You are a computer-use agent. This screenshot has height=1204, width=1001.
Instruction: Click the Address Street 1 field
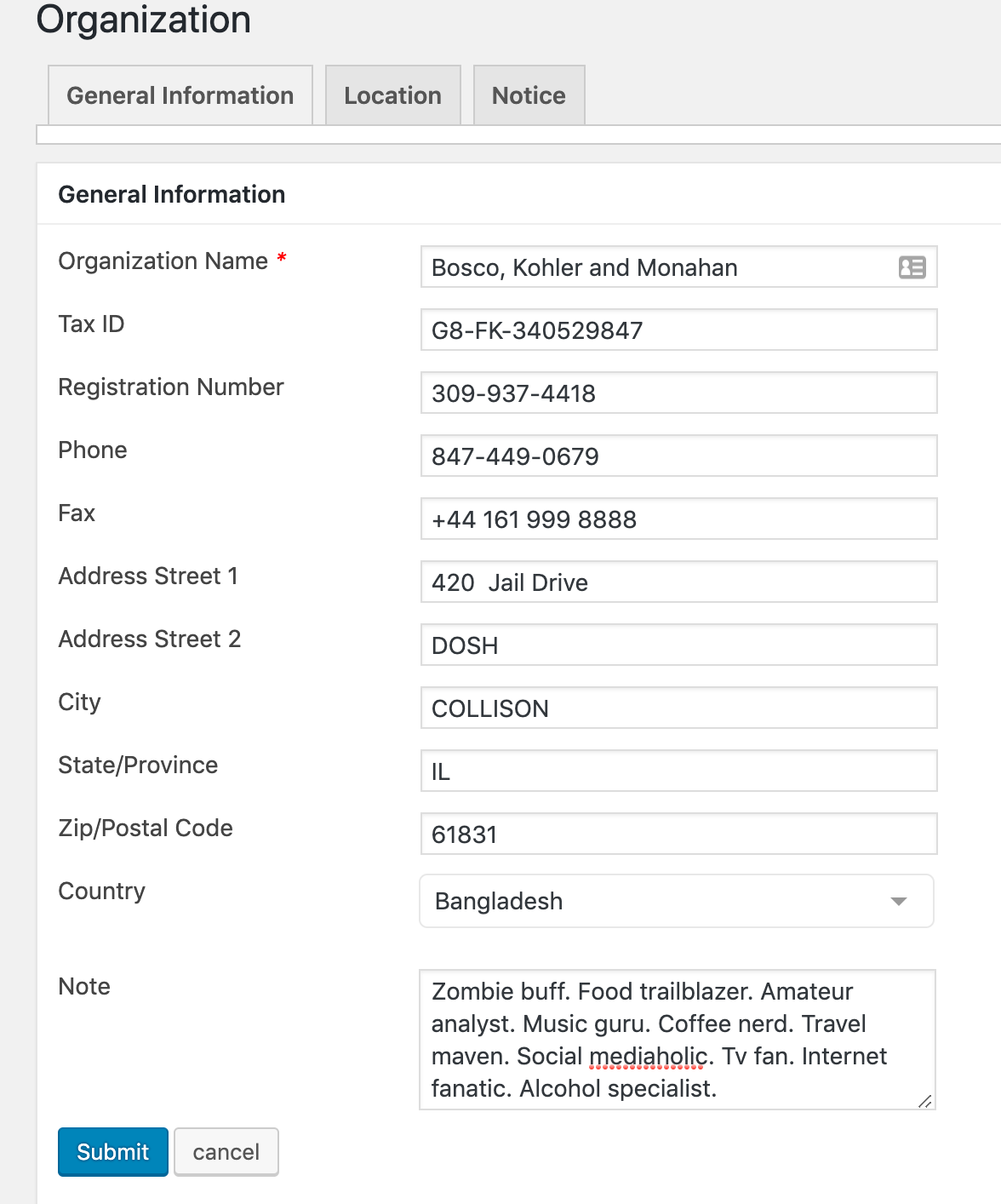[678, 582]
